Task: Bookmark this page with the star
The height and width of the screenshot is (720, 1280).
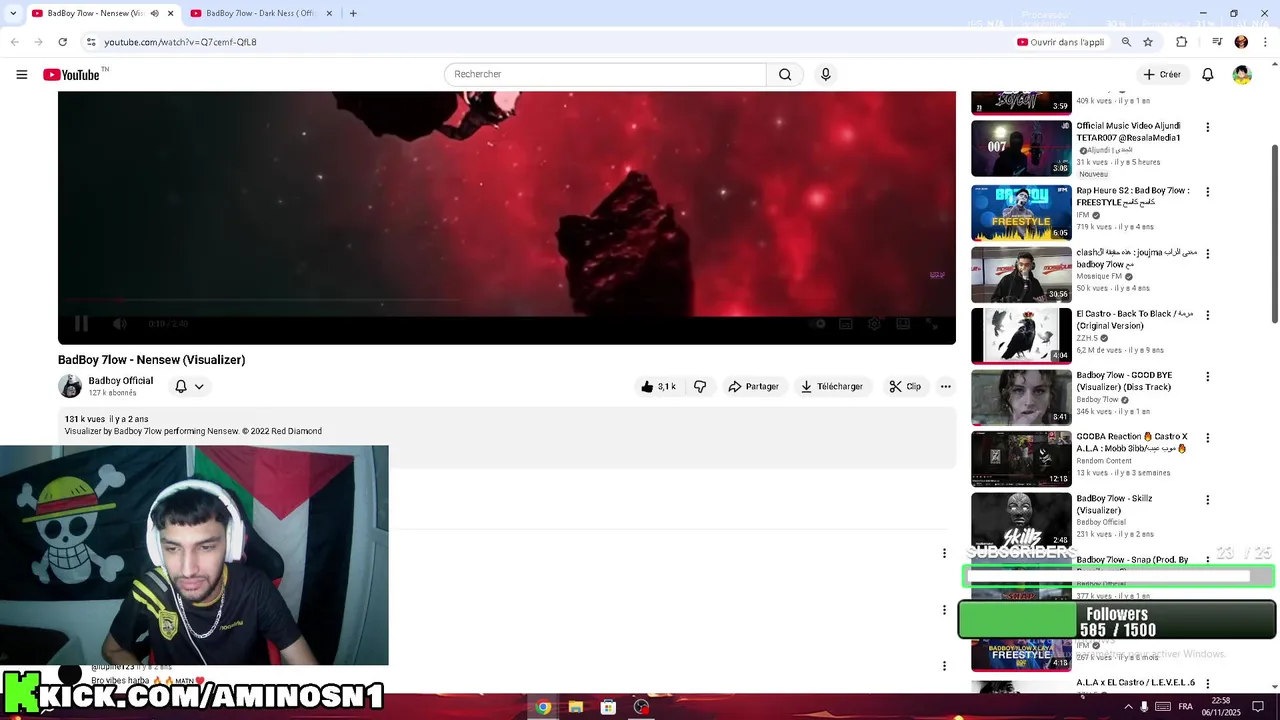Action: coord(1148,42)
